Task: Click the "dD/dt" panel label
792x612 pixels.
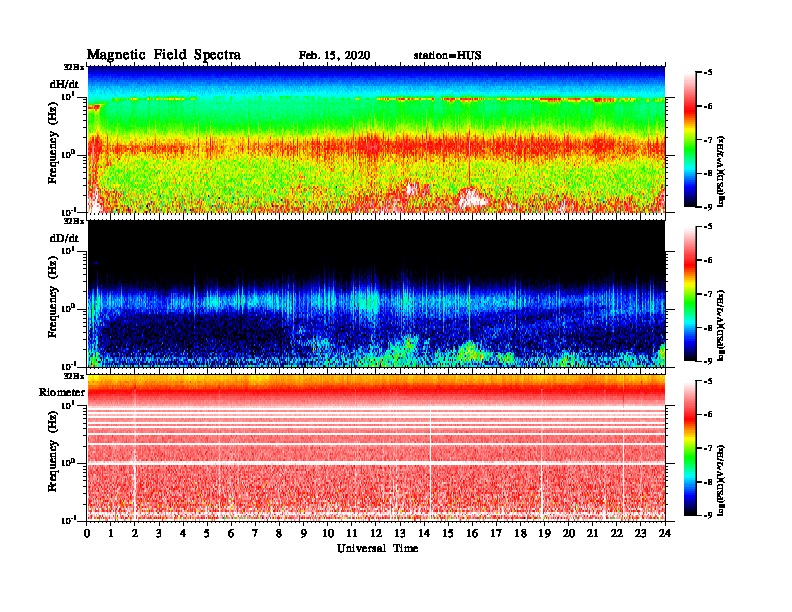Action: click(64, 238)
